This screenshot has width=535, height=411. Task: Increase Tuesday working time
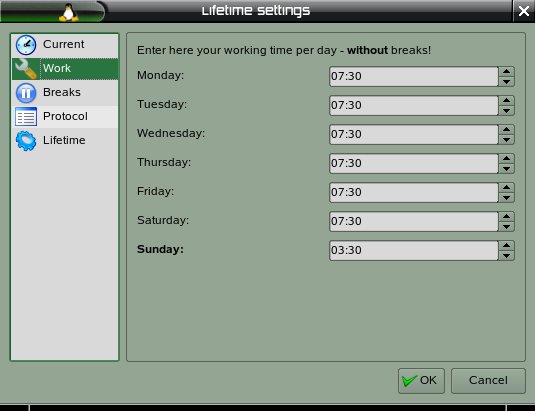pos(506,100)
